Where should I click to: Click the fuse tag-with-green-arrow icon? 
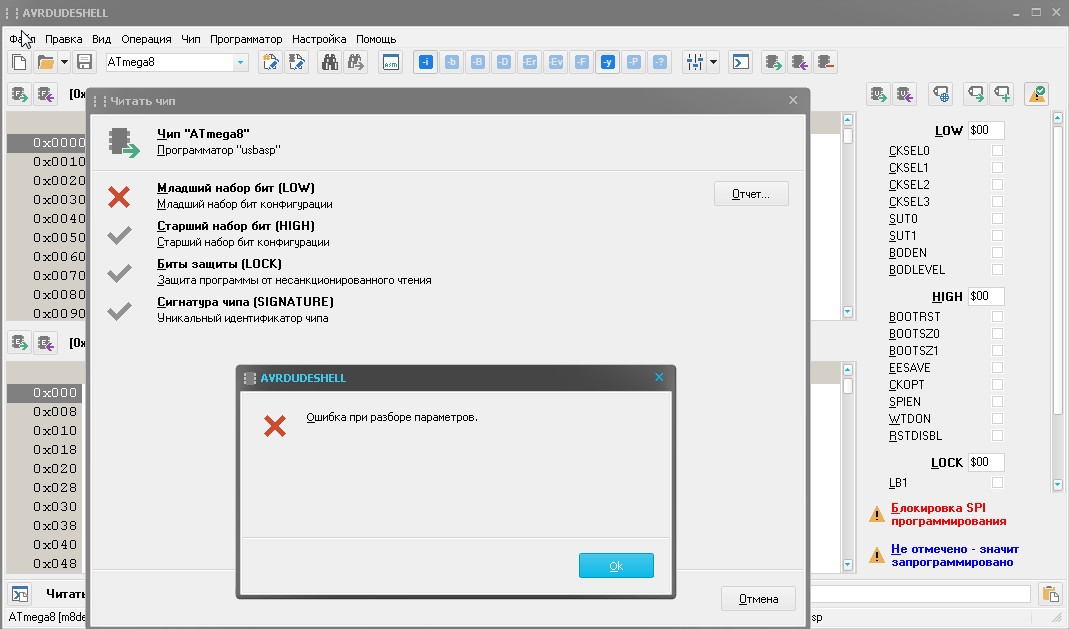click(x=976, y=94)
